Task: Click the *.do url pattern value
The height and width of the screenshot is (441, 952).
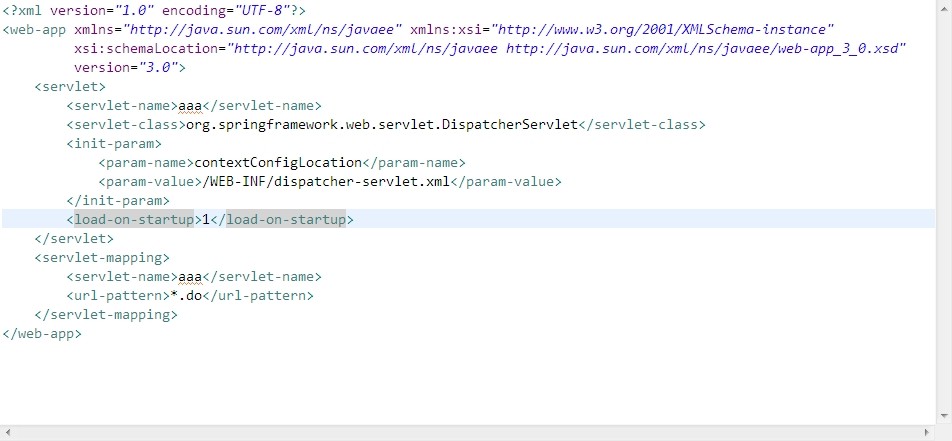Action: coord(186,295)
